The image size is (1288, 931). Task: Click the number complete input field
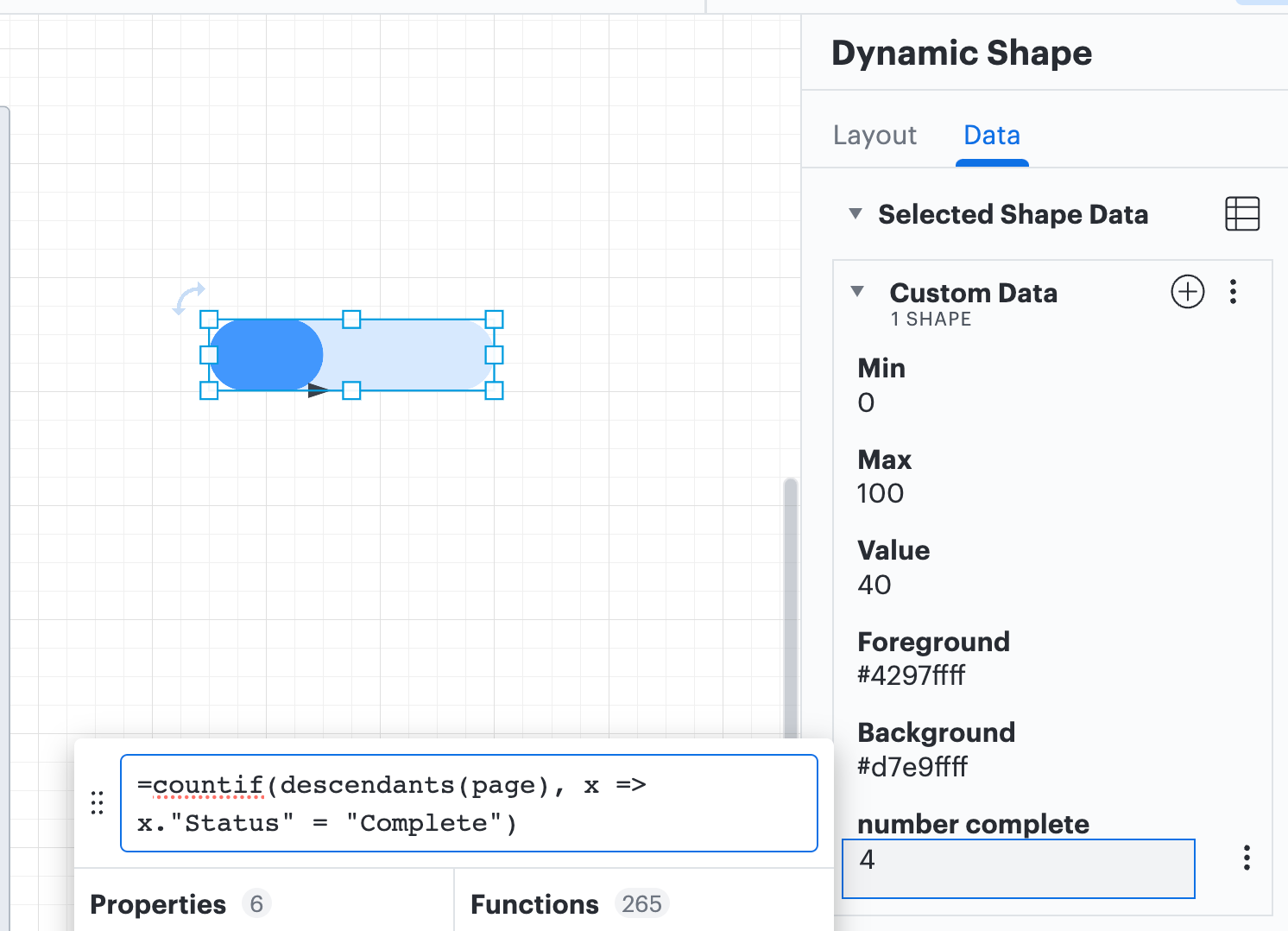tap(1019, 869)
